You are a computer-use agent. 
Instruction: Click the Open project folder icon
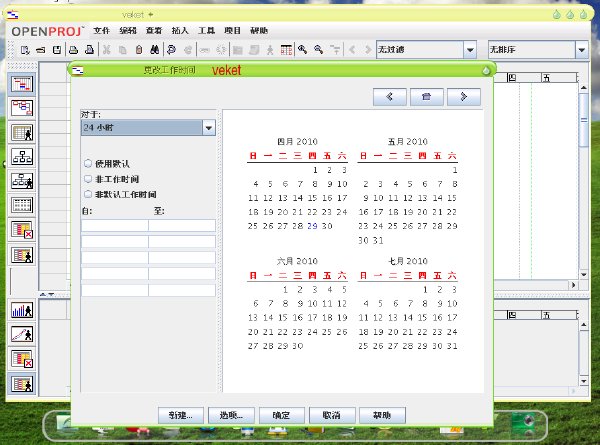(41, 50)
